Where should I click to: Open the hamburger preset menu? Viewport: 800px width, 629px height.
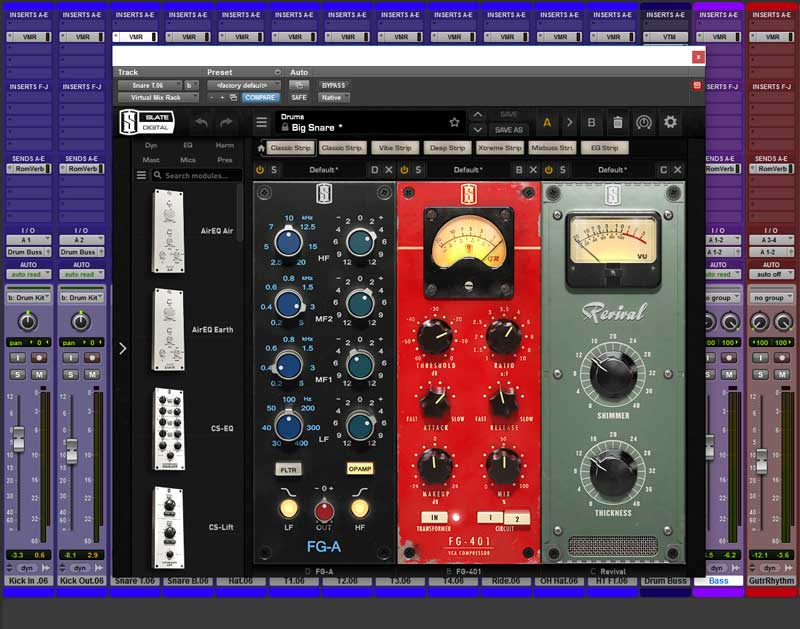click(261, 122)
